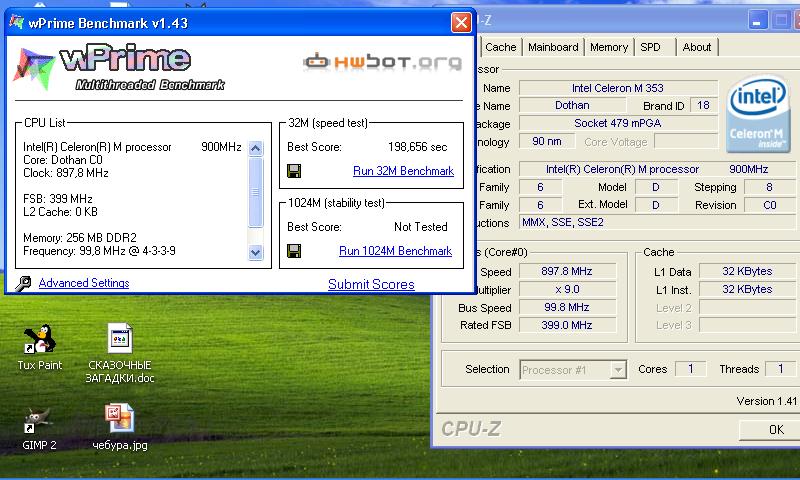
Task: Click the CPU List scroll down arrow
Action: [x=256, y=252]
